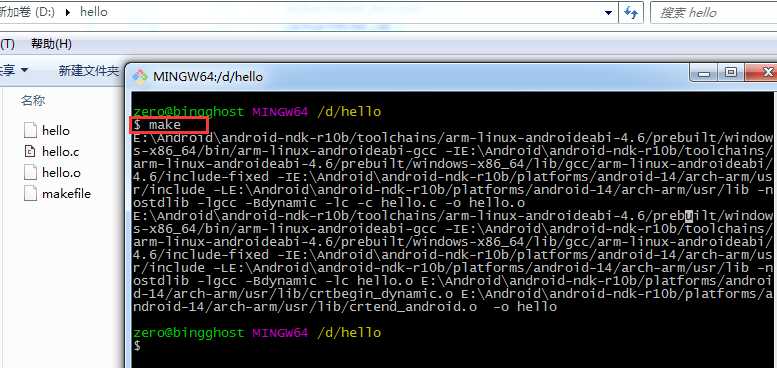The width and height of the screenshot is (777, 368).
Task: Focus the 搜索 hello search box
Action: [714, 12]
